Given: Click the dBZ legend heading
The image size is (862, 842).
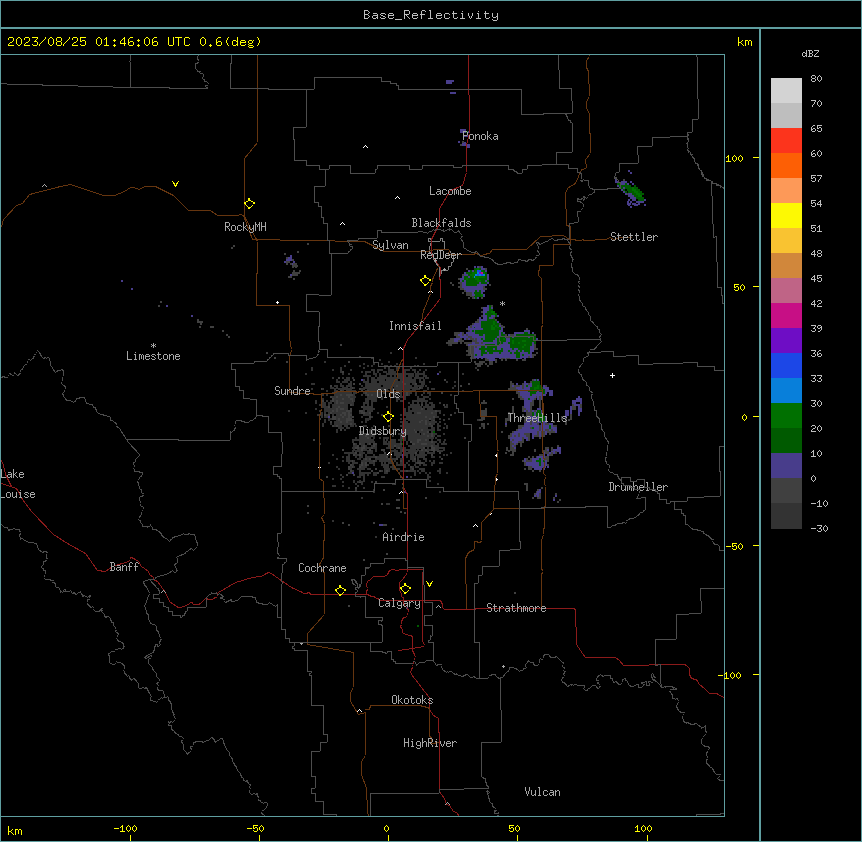Looking at the screenshot, I should click(810, 53).
